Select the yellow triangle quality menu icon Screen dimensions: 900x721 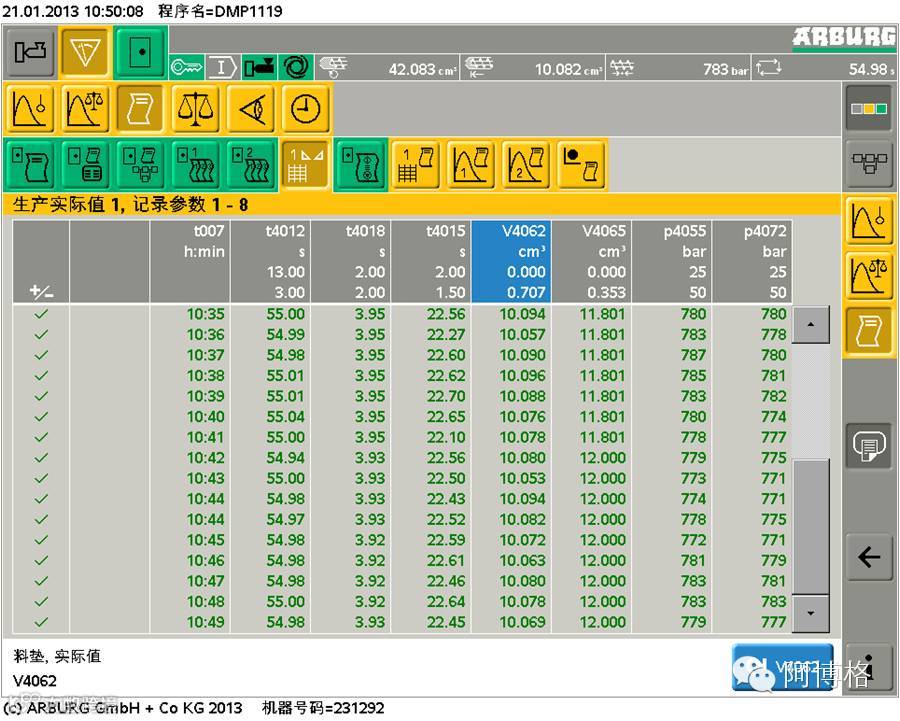[x=84, y=53]
